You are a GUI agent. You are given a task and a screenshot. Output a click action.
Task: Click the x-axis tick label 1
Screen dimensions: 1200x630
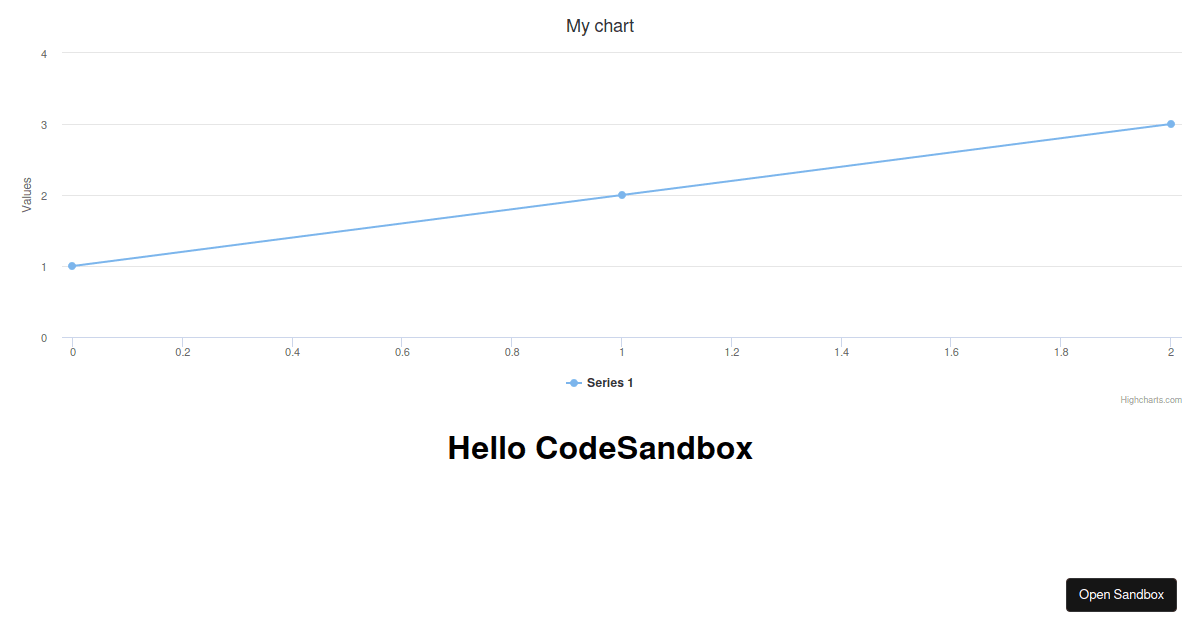tap(621, 352)
